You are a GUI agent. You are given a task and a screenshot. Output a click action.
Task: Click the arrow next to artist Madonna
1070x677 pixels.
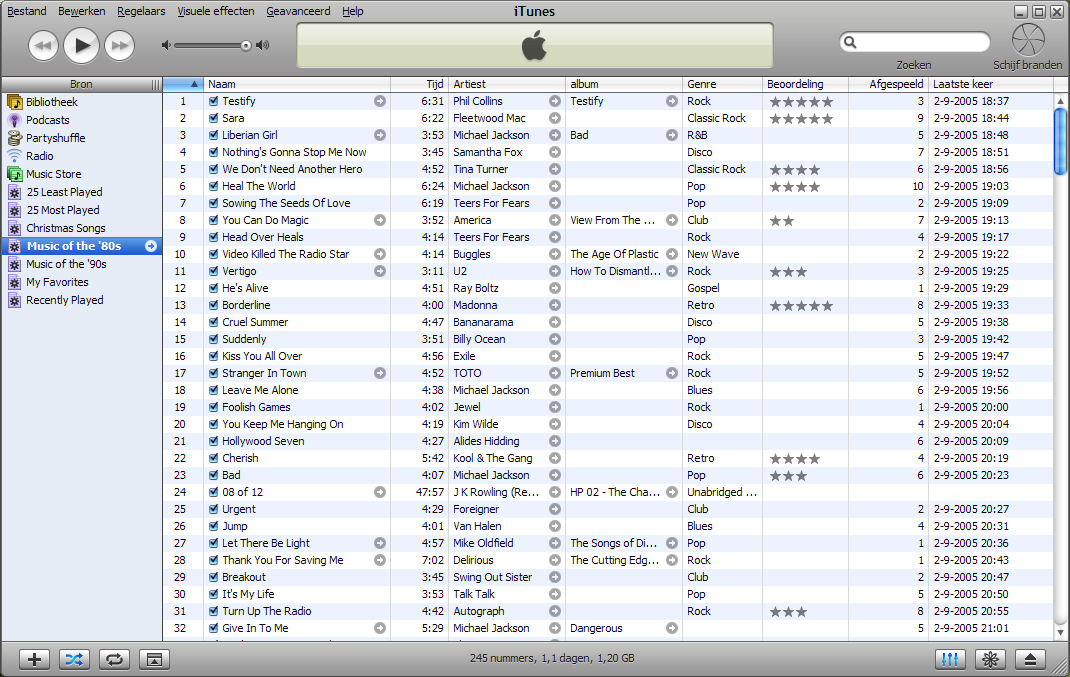(x=555, y=305)
